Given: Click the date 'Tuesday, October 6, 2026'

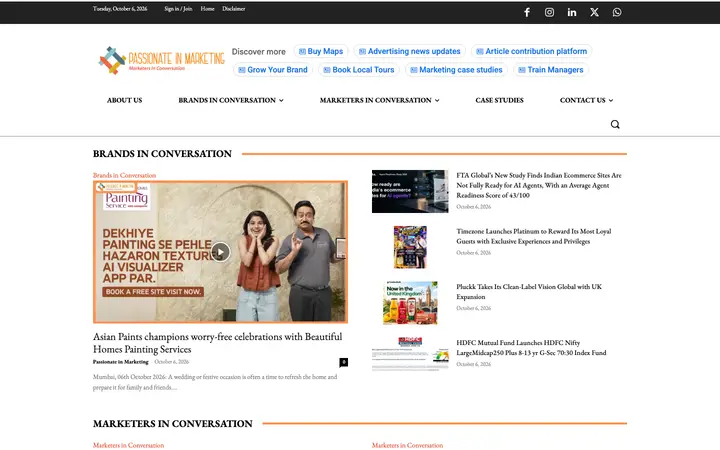Looking at the screenshot, I should point(120,9).
